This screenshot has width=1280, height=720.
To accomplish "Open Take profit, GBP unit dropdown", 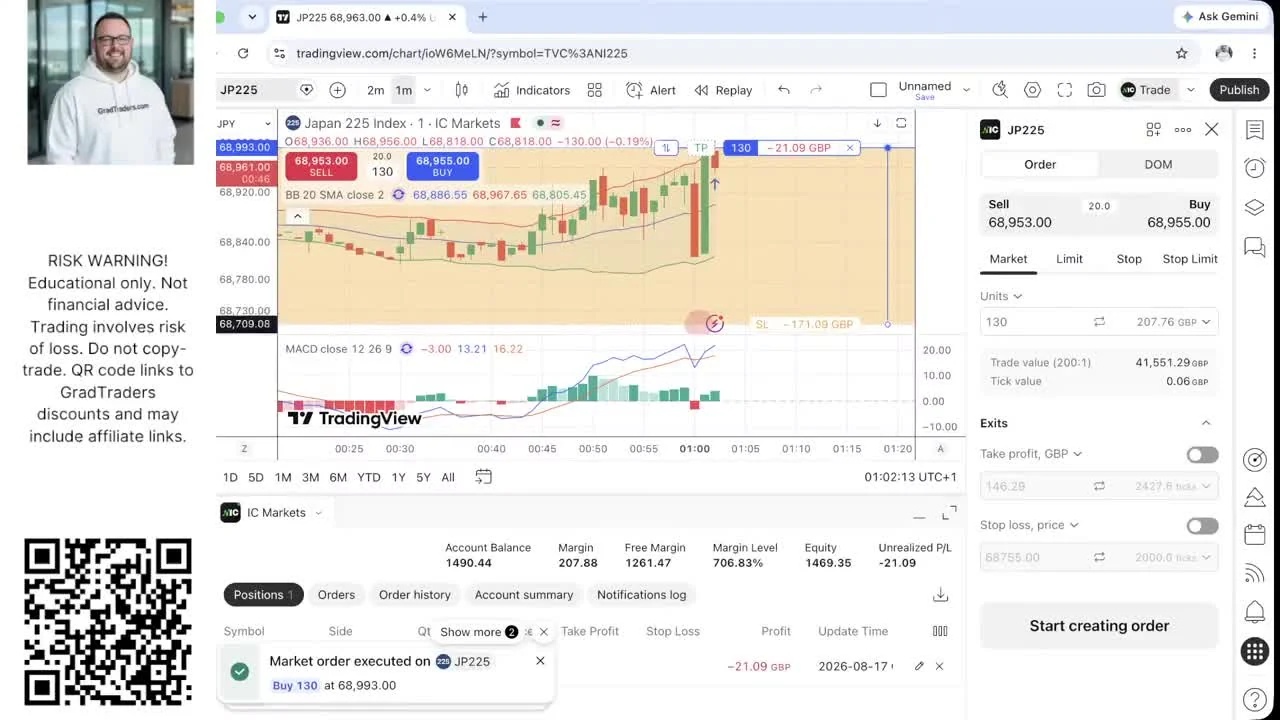I will [1031, 454].
